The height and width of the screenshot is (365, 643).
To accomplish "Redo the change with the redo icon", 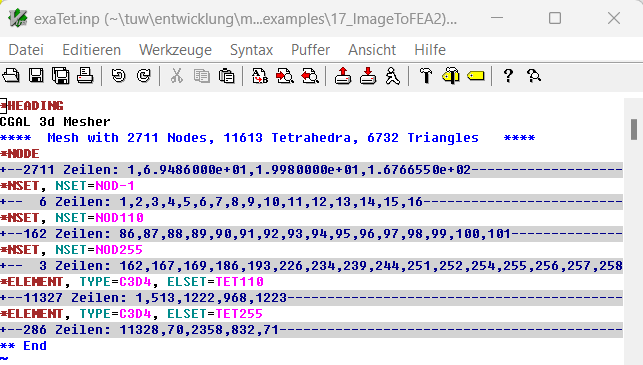I will [144, 76].
